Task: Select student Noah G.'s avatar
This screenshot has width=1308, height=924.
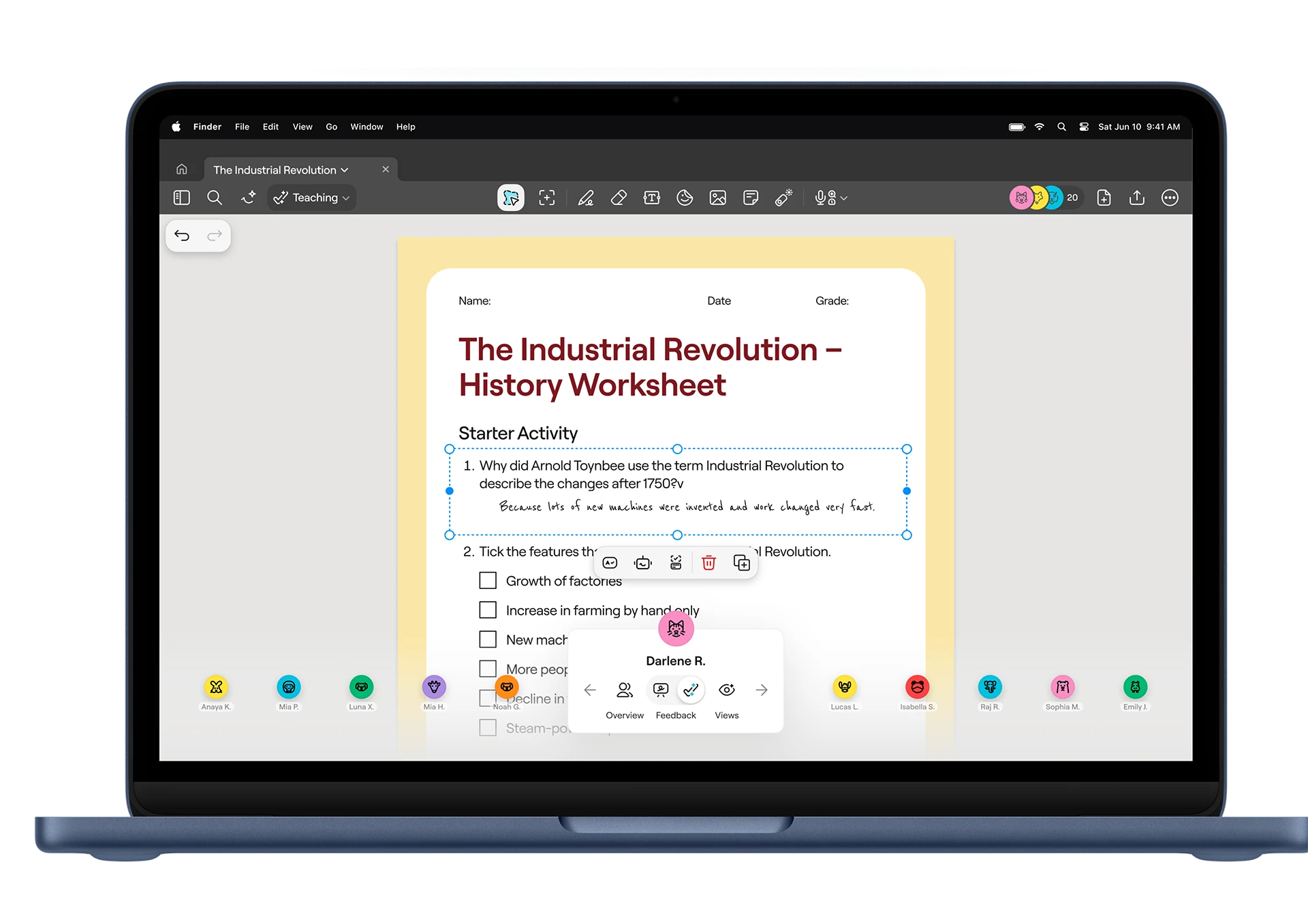Action: (507, 687)
